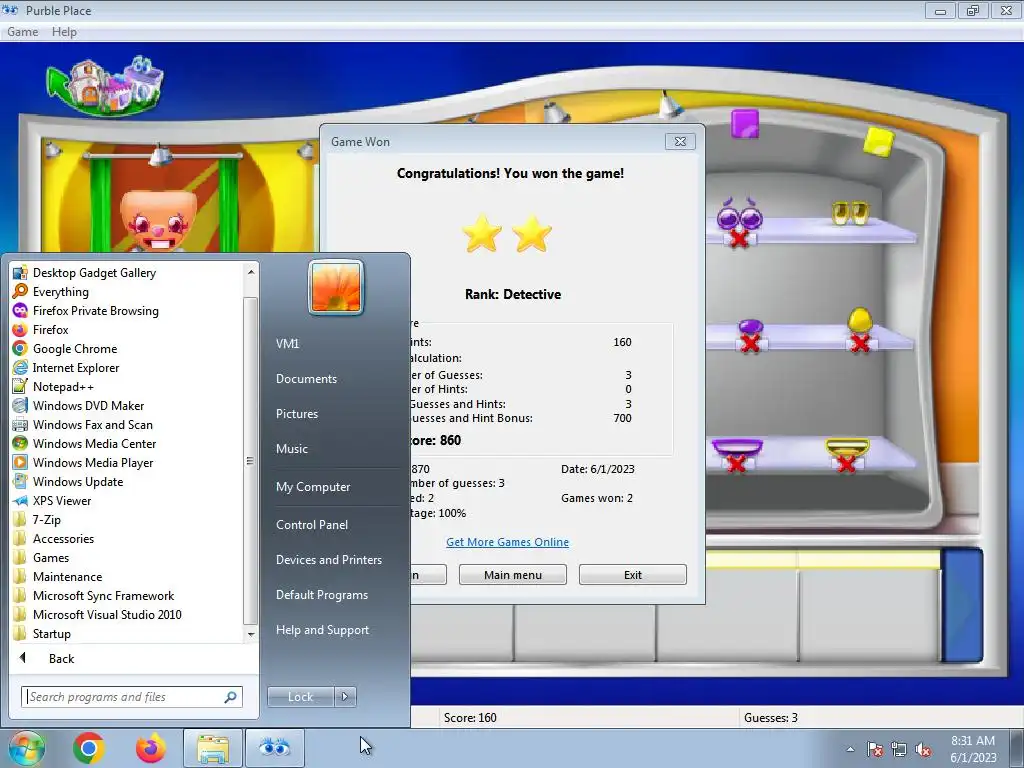
Task: Open Music from the start menu
Action: 291,449
